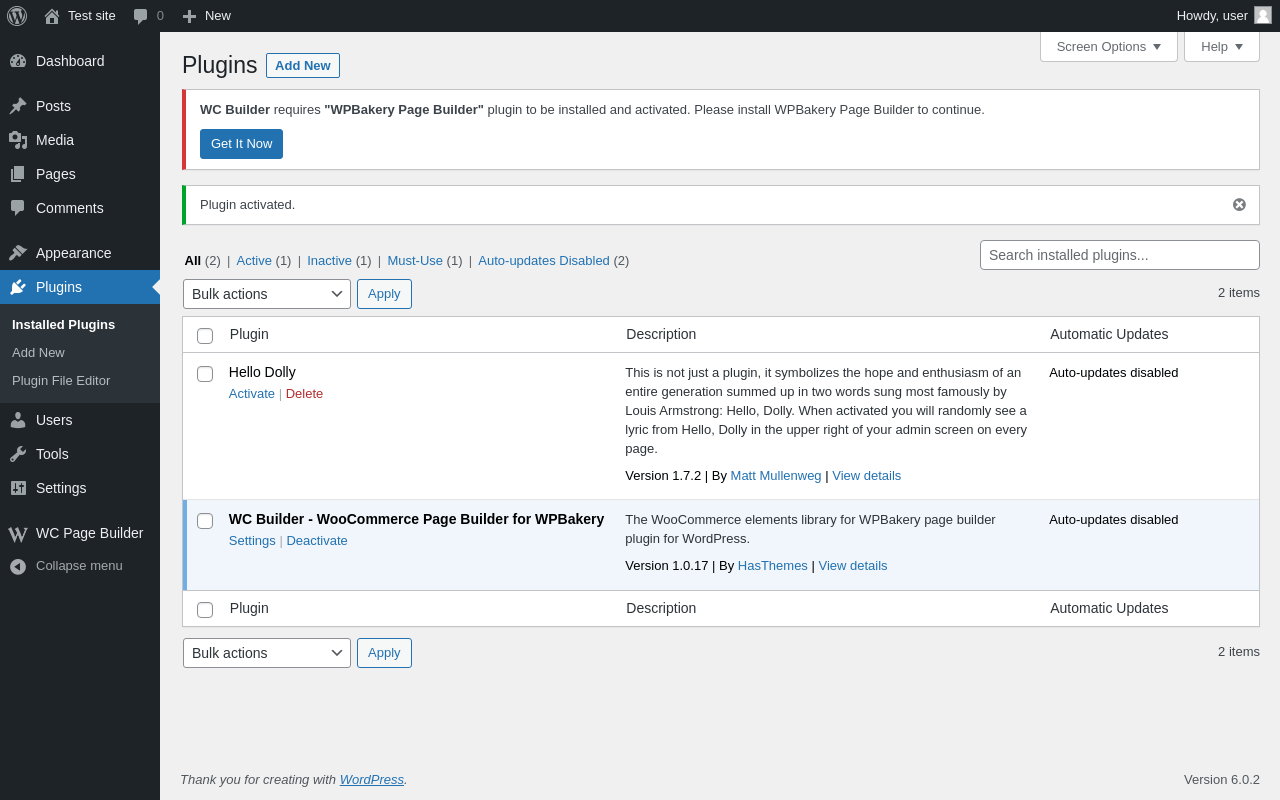The image size is (1280, 800).
Task: Expand Screen Options panel
Action: pyautogui.click(x=1109, y=46)
